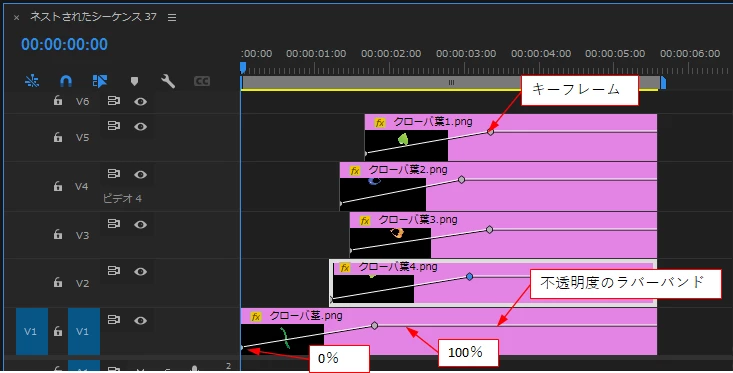
Task: Target track V2 header label
Action: (82, 283)
